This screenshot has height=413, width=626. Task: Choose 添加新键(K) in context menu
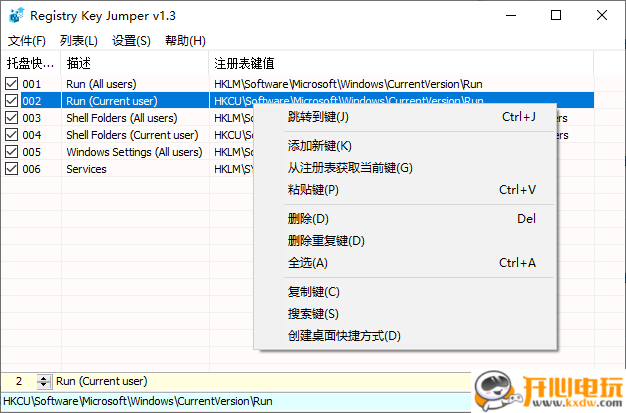coord(405,146)
